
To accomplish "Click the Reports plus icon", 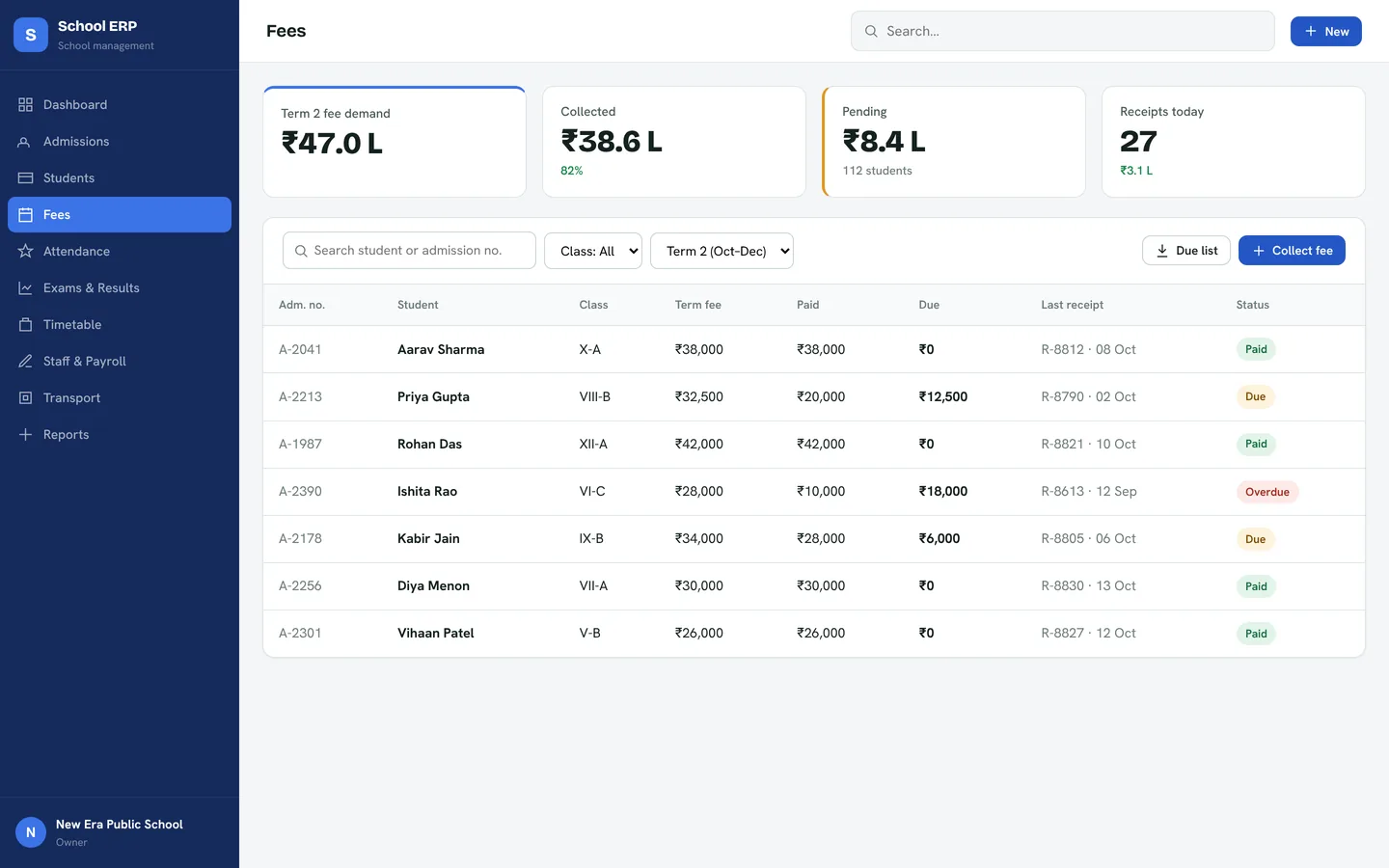I will point(26,434).
